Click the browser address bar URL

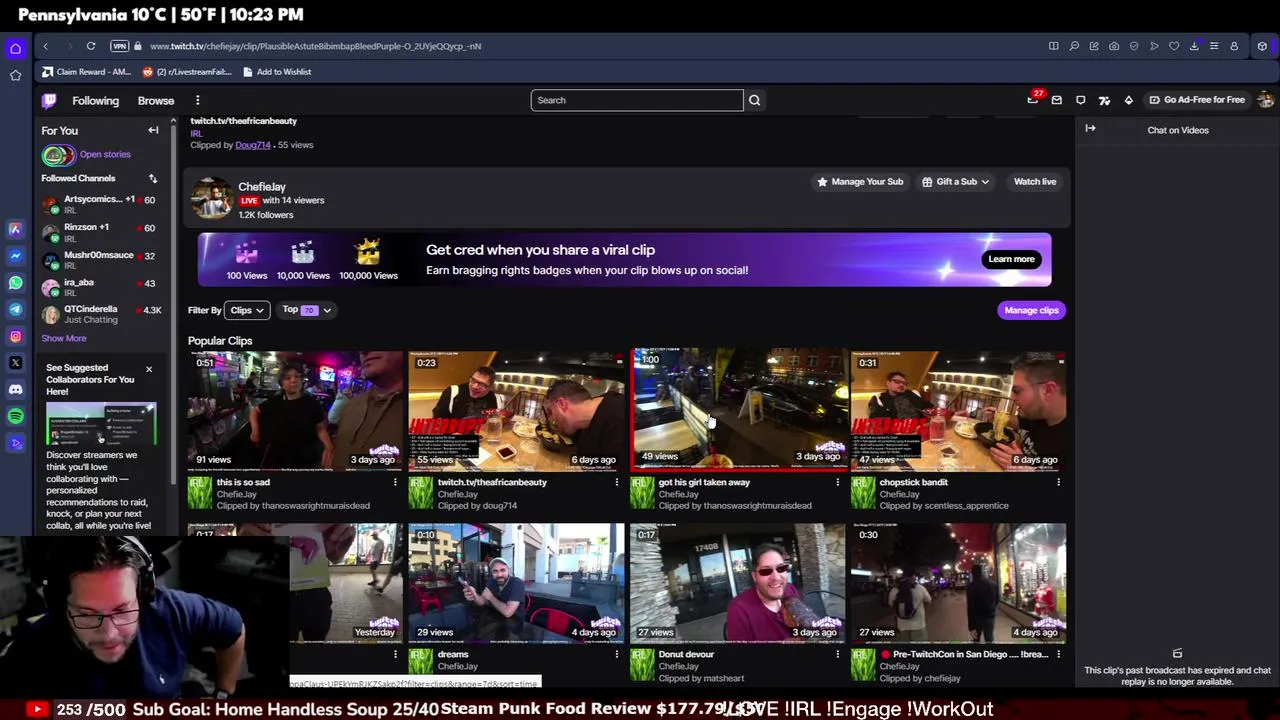(x=315, y=46)
